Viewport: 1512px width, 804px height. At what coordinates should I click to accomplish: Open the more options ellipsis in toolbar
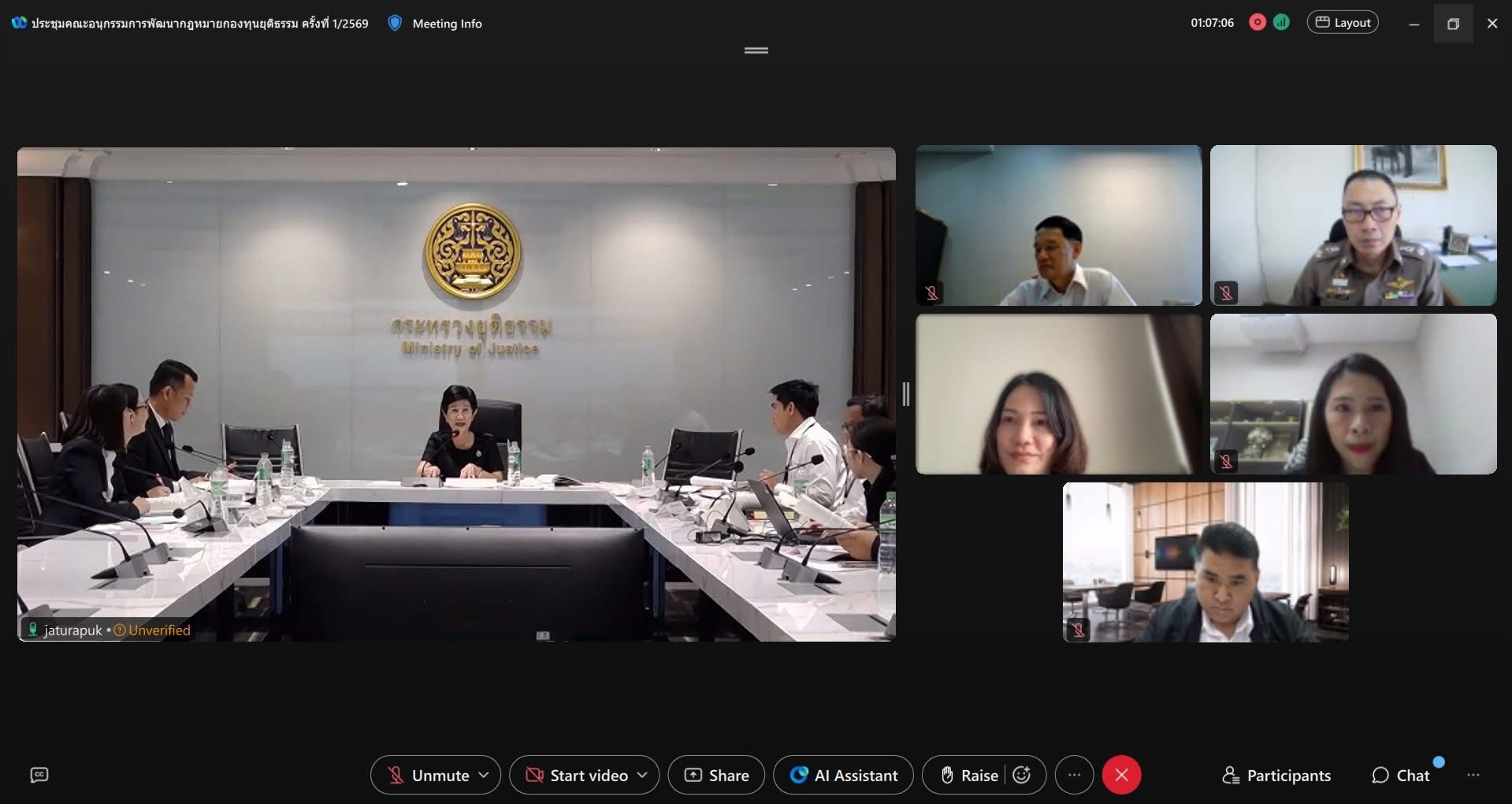[1074, 776]
